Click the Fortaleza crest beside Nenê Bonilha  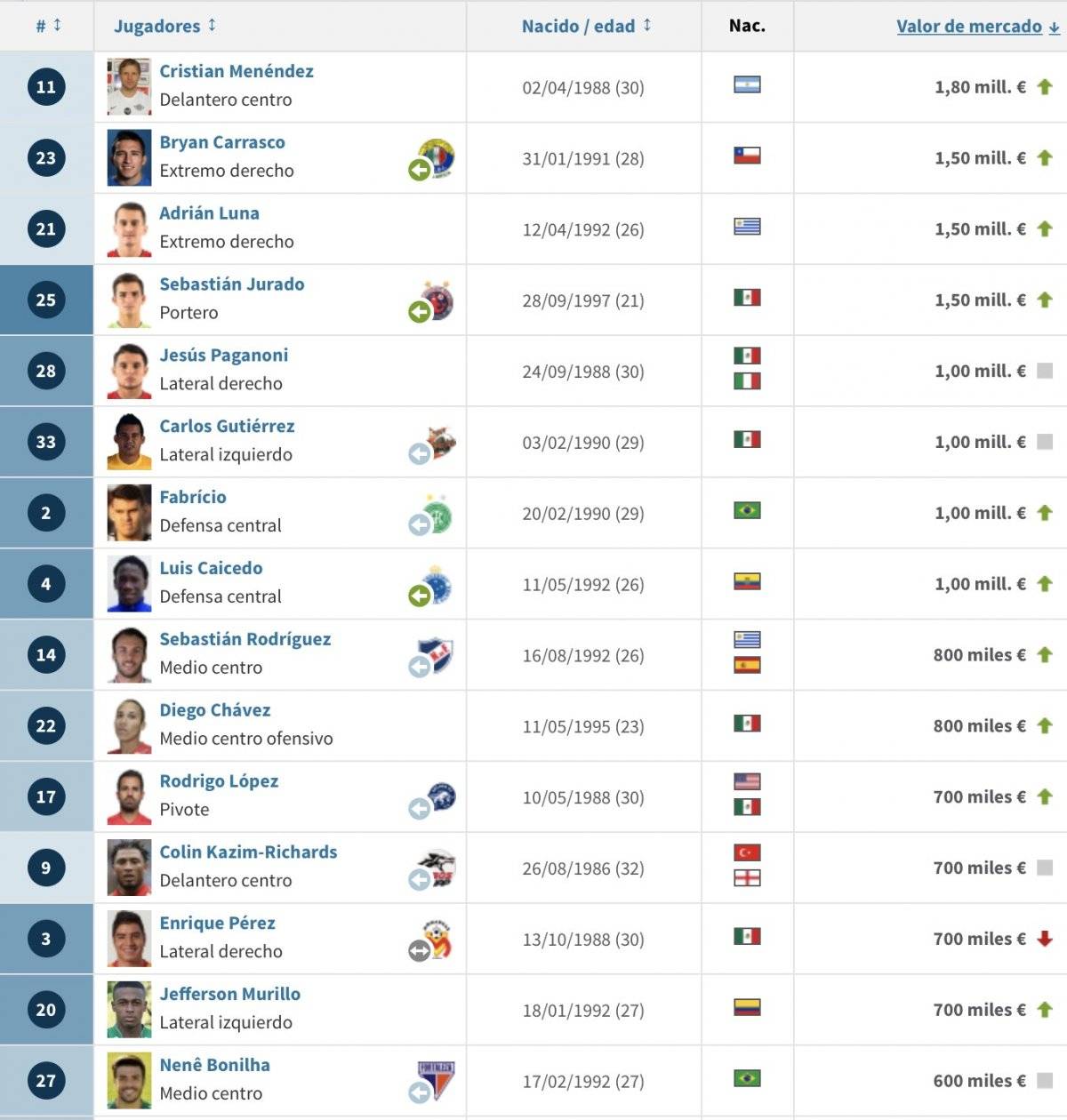pos(437,1081)
